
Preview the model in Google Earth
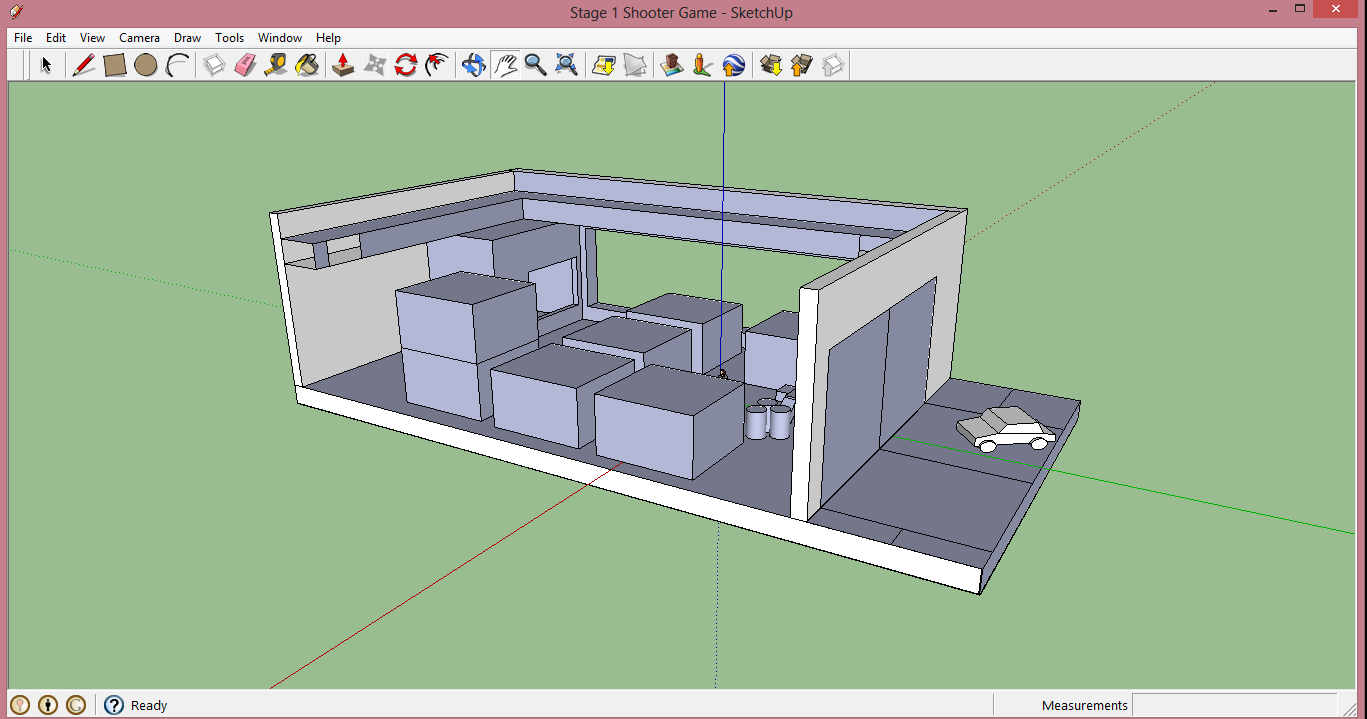pyautogui.click(x=734, y=65)
